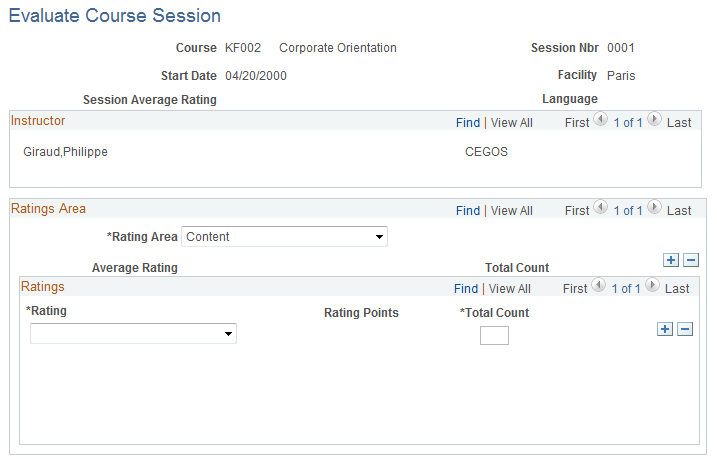Delete the current Ratings Area row
The width and height of the screenshot is (717, 459).
point(690,260)
